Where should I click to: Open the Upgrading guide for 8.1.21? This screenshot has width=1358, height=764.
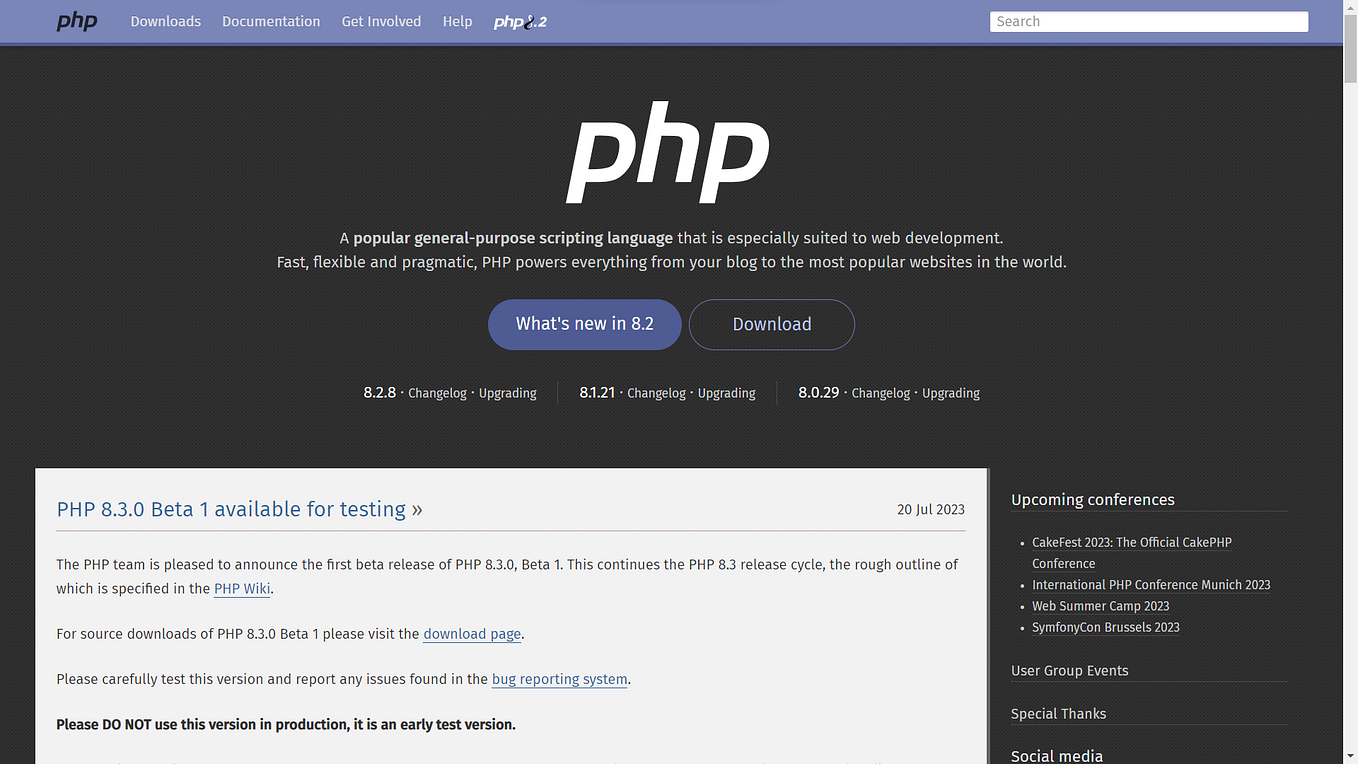pos(726,393)
